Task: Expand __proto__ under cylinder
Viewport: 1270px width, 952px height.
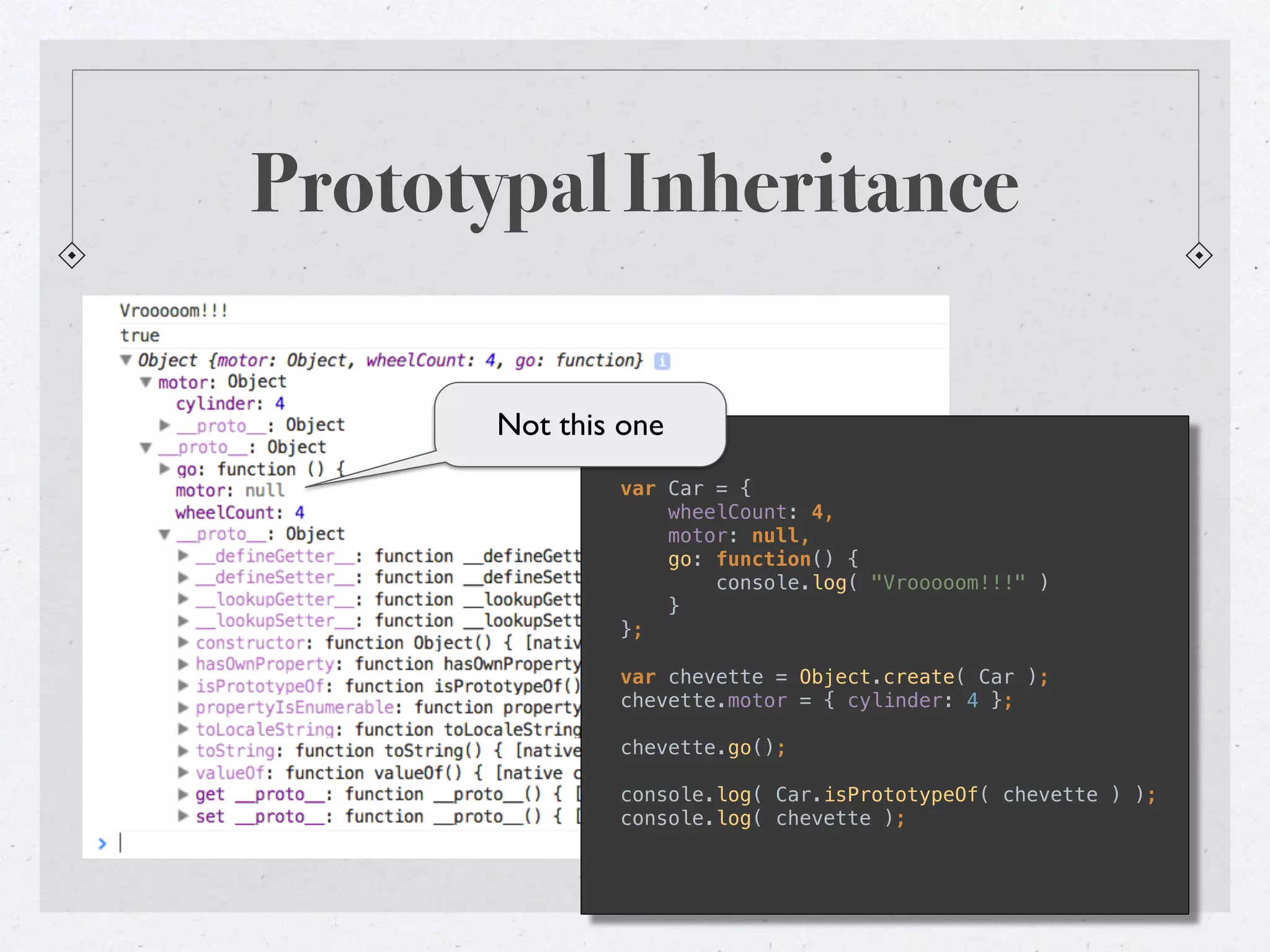Action: [x=164, y=425]
